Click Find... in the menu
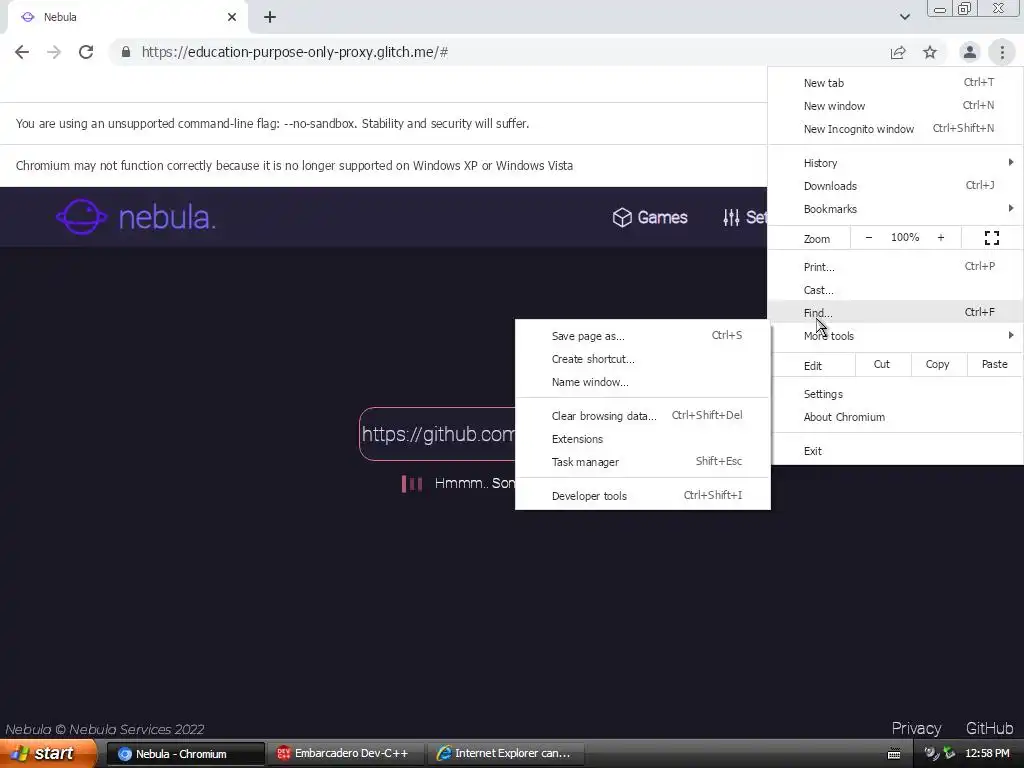Screen dimensions: 1024x768 point(895,312)
